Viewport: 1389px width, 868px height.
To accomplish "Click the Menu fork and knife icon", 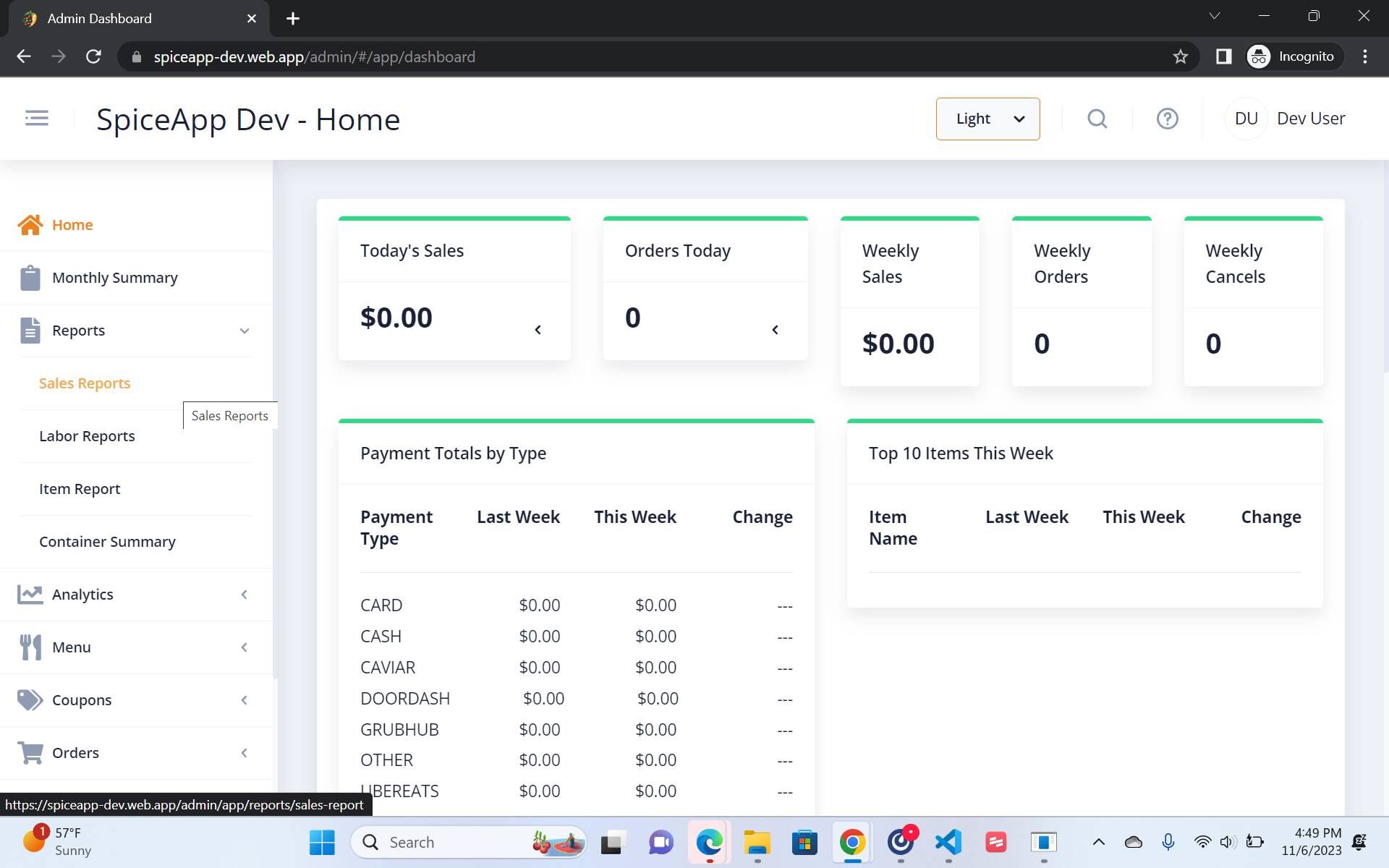I will (30, 647).
